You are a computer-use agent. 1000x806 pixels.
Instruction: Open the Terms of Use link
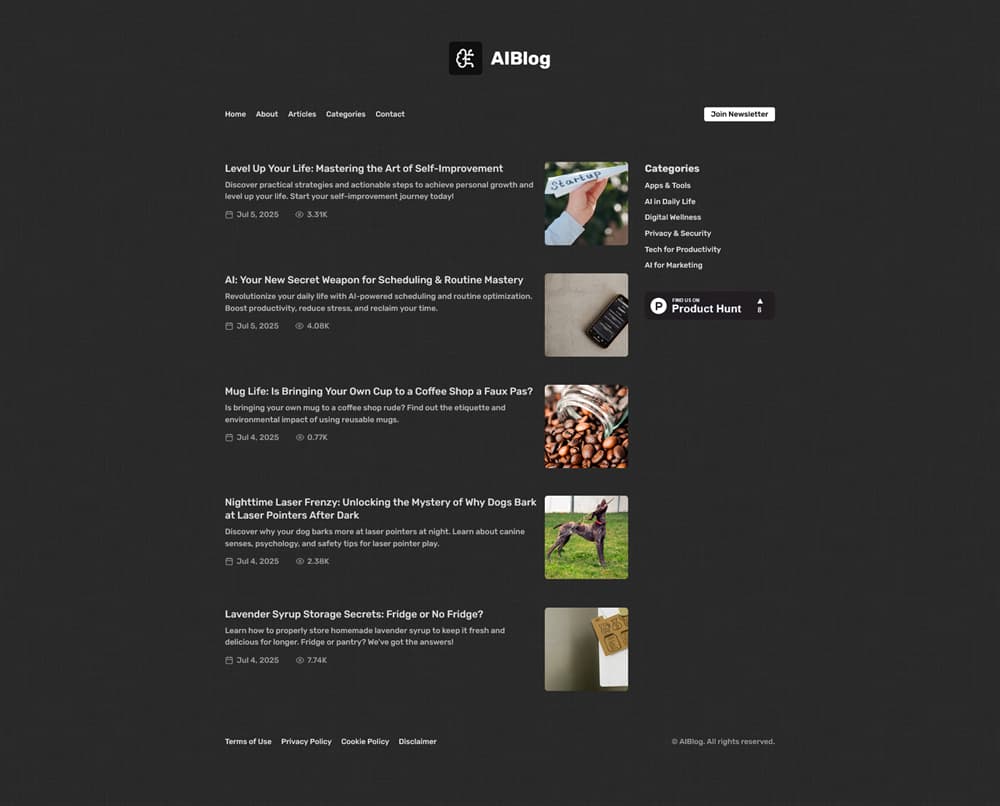(x=248, y=742)
